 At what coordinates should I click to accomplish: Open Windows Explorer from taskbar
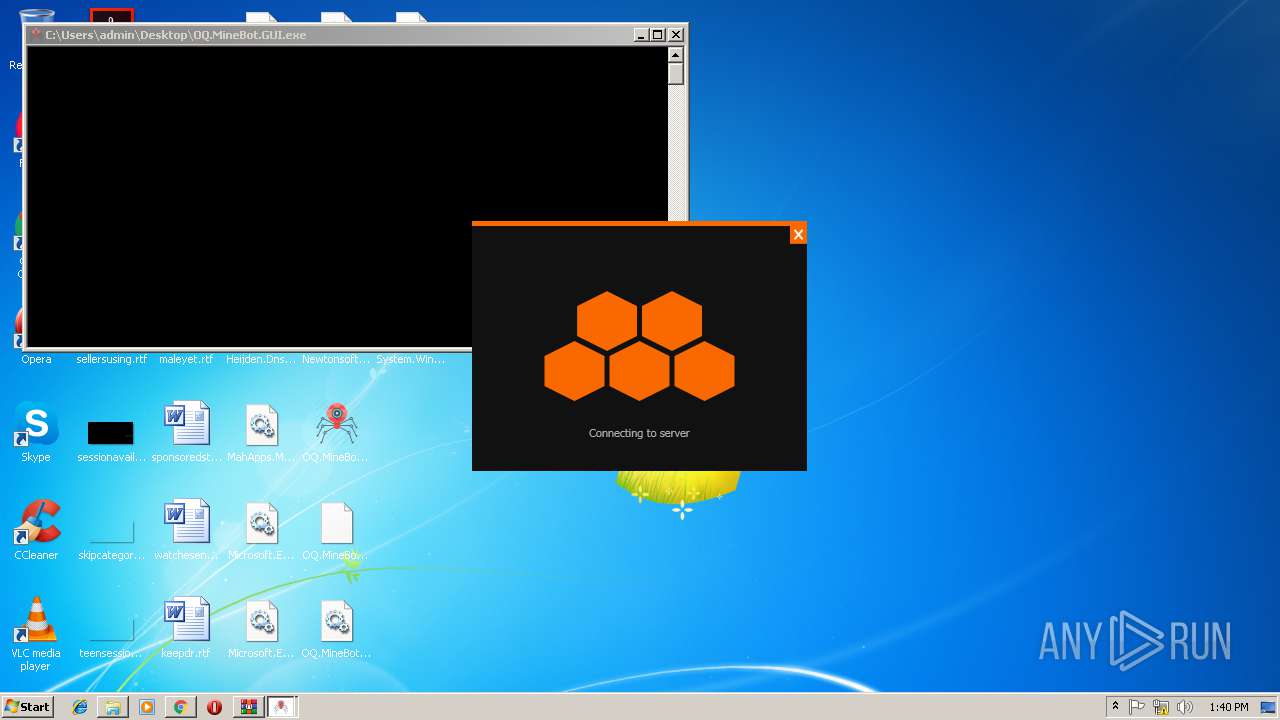[113, 707]
